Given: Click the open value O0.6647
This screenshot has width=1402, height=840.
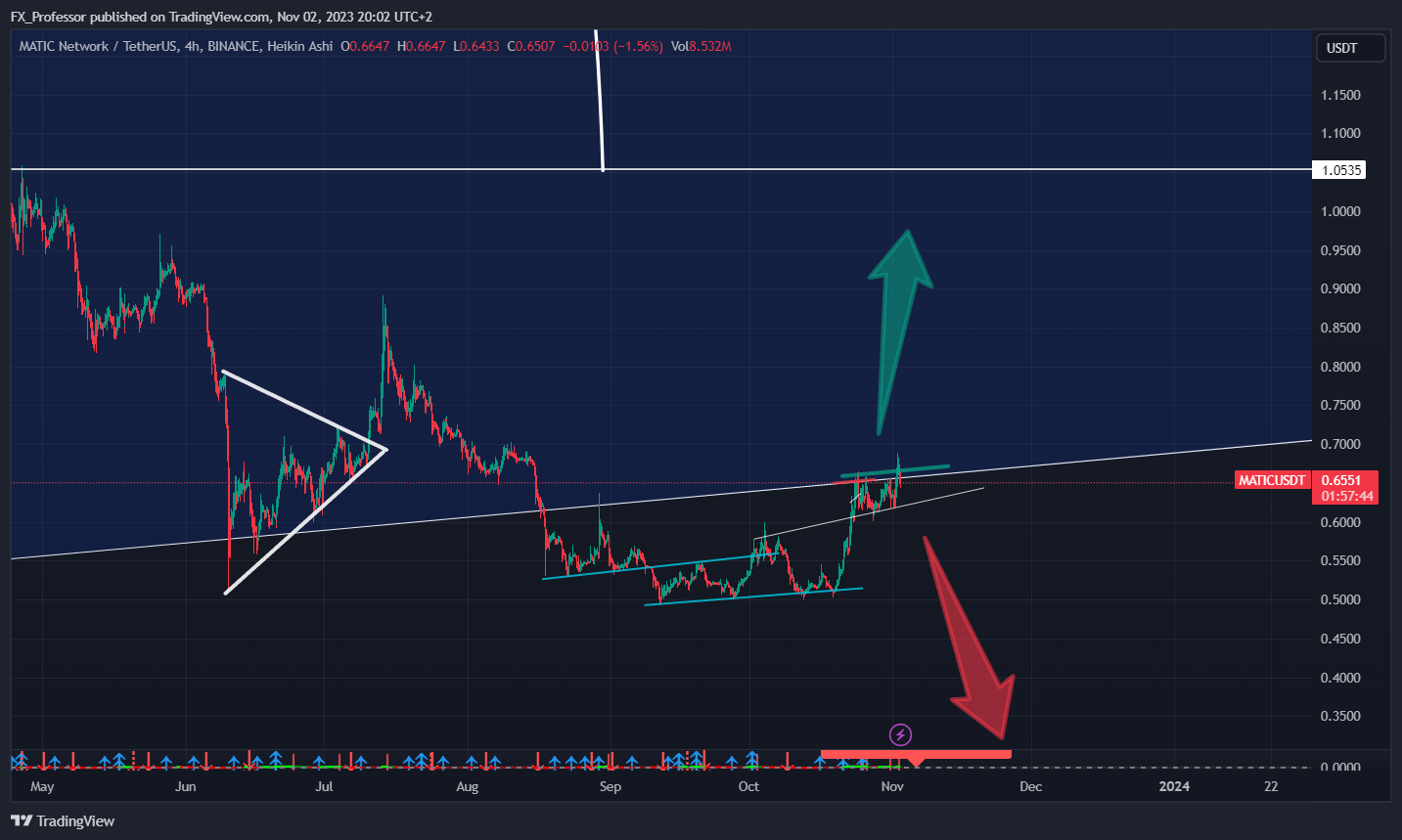Looking at the screenshot, I should coord(365,46).
